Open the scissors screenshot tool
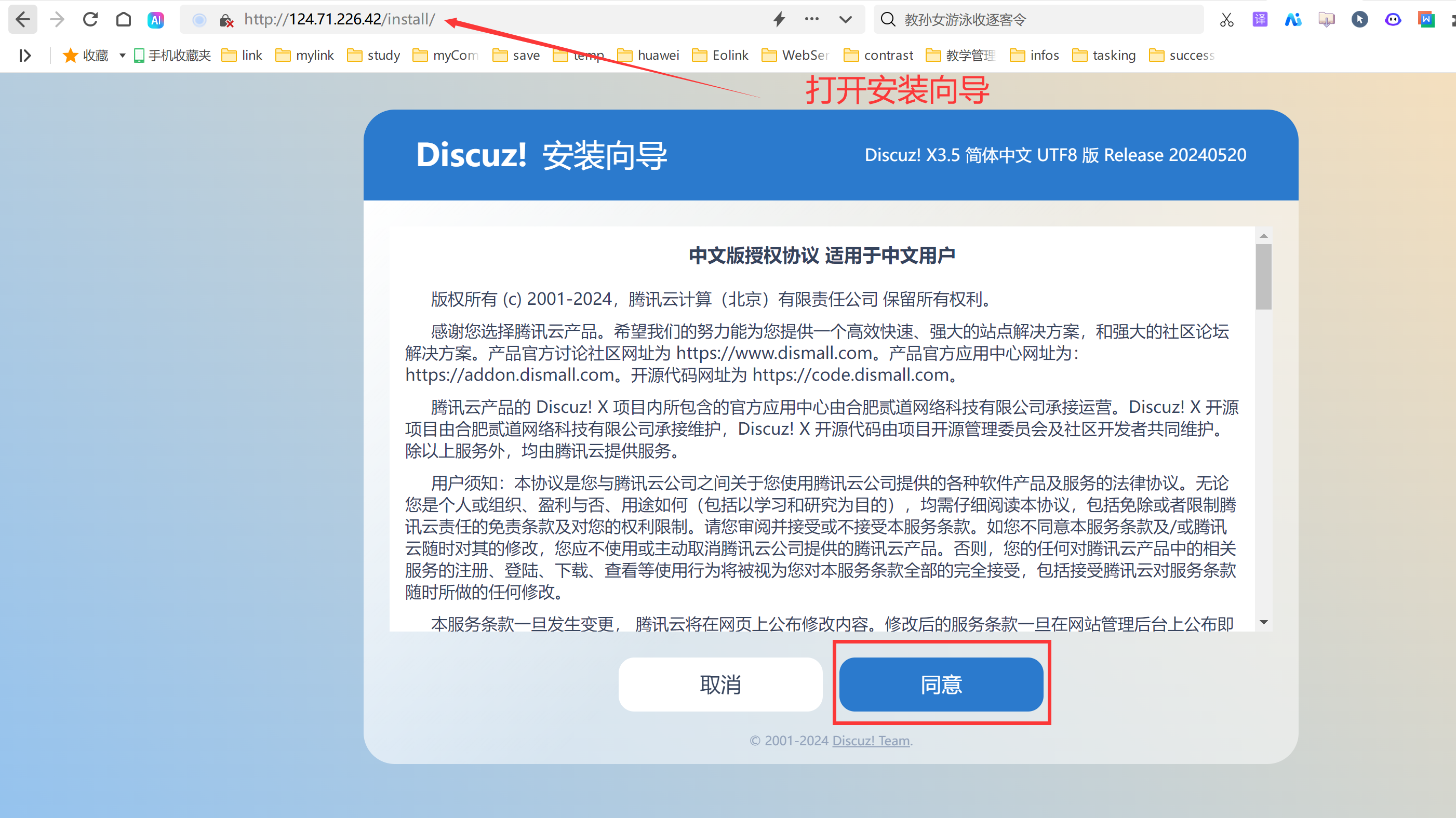Screen dimensions: 1456x818 click(1226, 20)
